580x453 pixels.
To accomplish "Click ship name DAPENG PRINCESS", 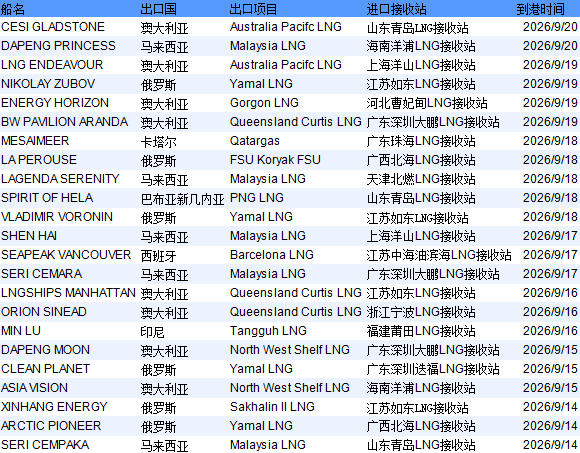I will click(58, 46).
